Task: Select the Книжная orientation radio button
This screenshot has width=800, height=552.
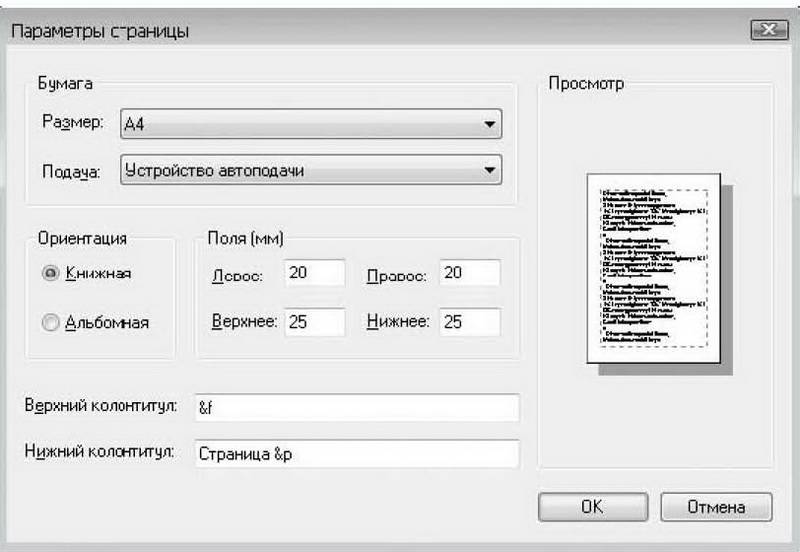Action: [51, 272]
